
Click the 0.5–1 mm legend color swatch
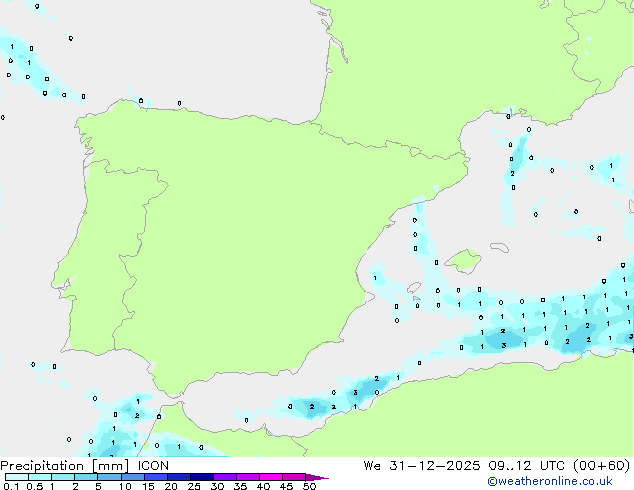40,477
